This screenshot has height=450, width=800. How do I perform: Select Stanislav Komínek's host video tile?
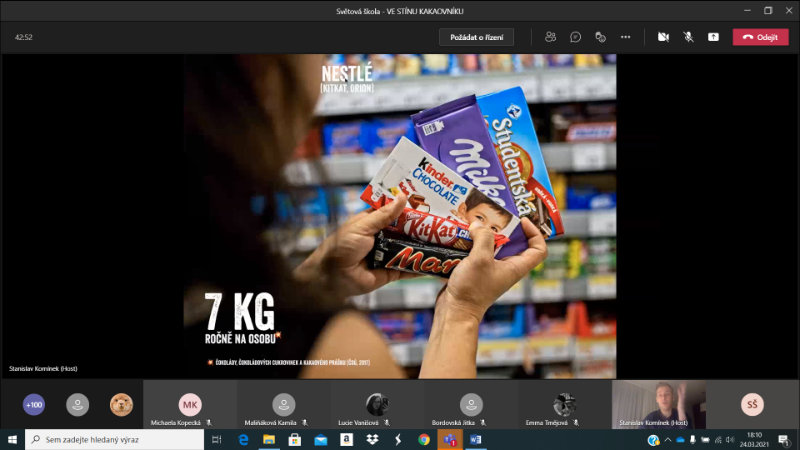[658, 404]
